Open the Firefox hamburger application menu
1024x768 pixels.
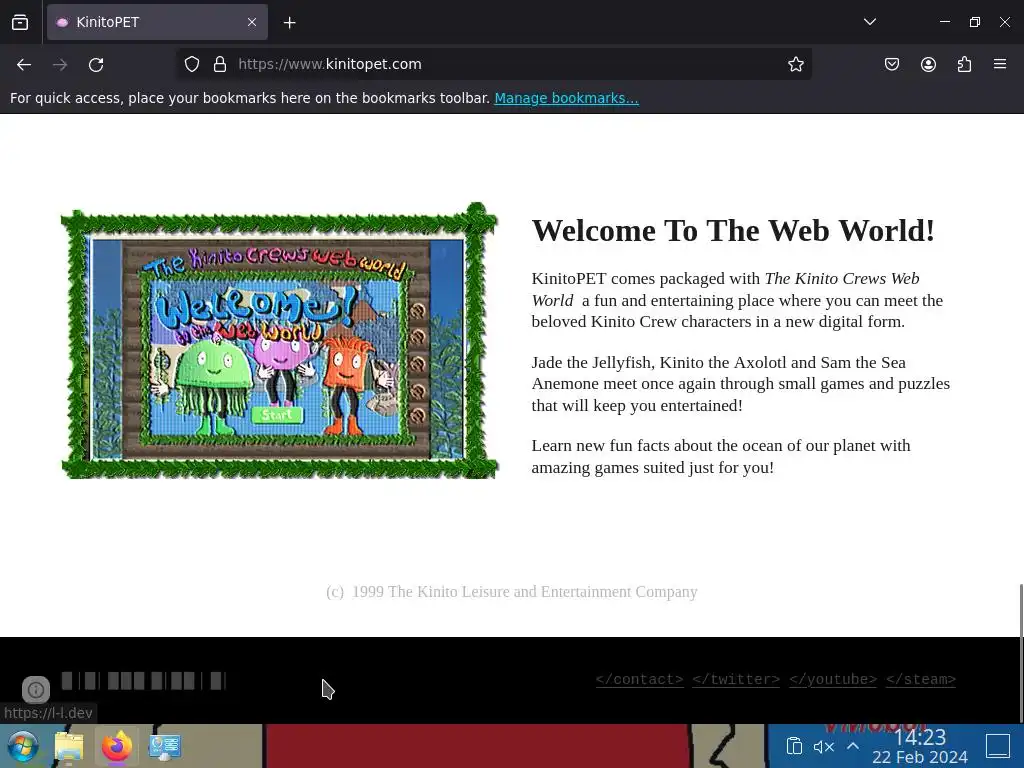(999, 64)
